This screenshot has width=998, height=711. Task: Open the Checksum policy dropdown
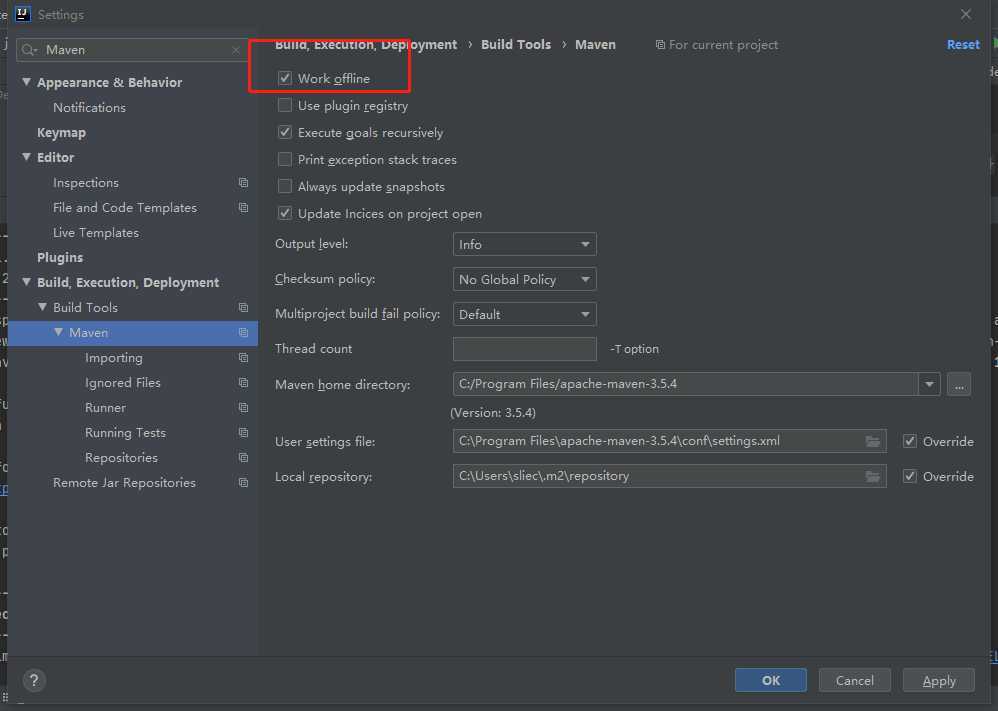coord(524,279)
